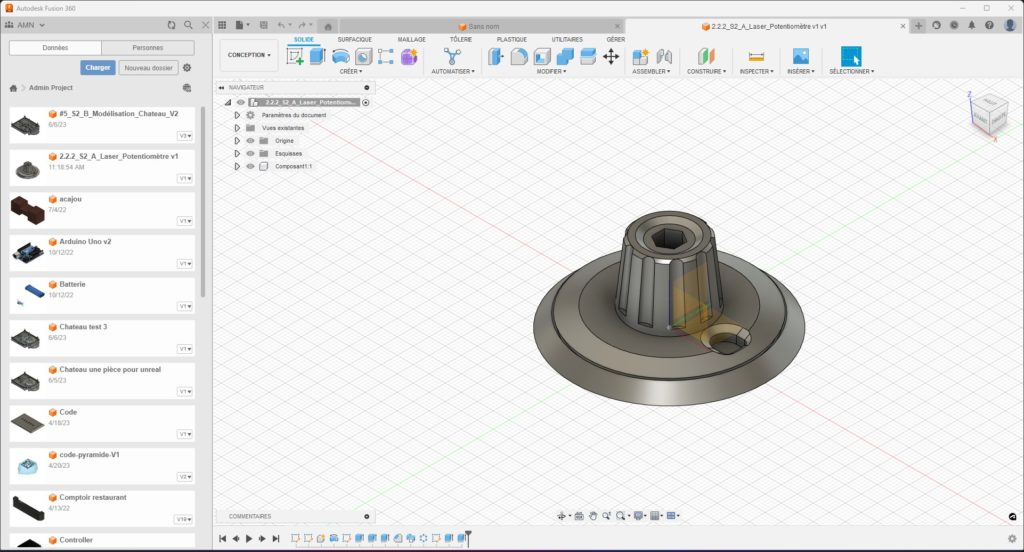Toggle visibility of the Origine folder
Image resolution: width=1024 pixels, height=552 pixels.
point(250,141)
